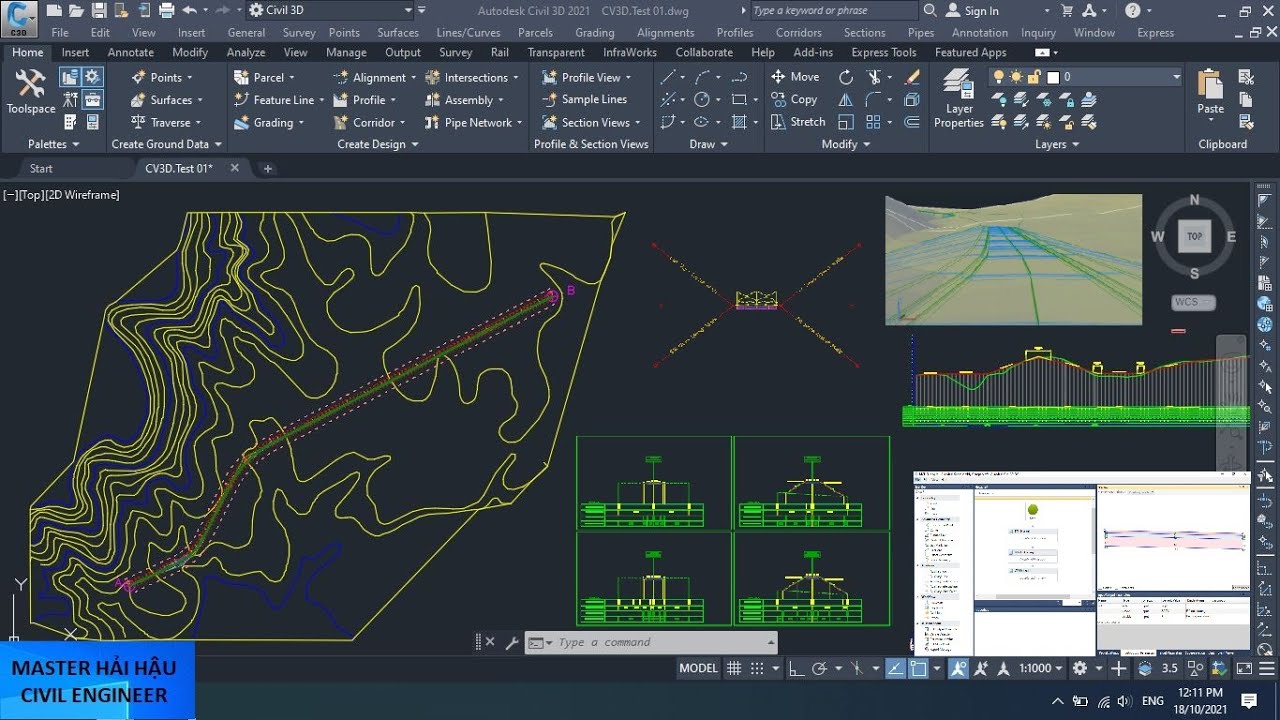The height and width of the screenshot is (720, 1280).
Task: Click the Stretch button
Action: 798,122
